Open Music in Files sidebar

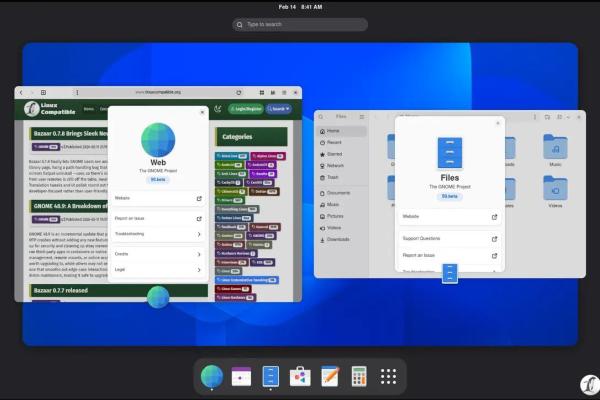342,205
